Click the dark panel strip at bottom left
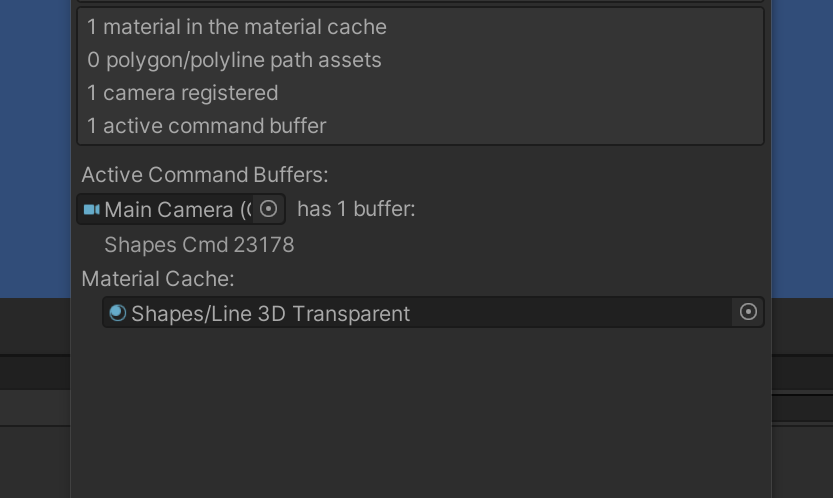The width and height of the screenshot is (833, 498). (x=35, y=372)
